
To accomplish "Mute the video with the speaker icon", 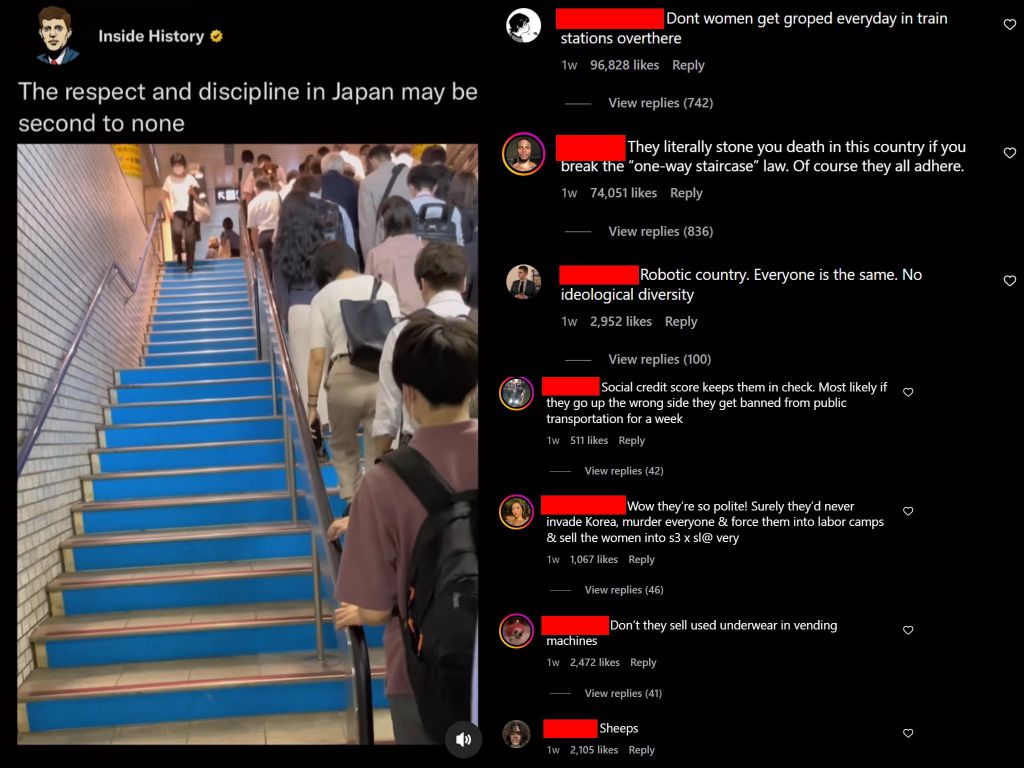I will (x=463, y=739).
